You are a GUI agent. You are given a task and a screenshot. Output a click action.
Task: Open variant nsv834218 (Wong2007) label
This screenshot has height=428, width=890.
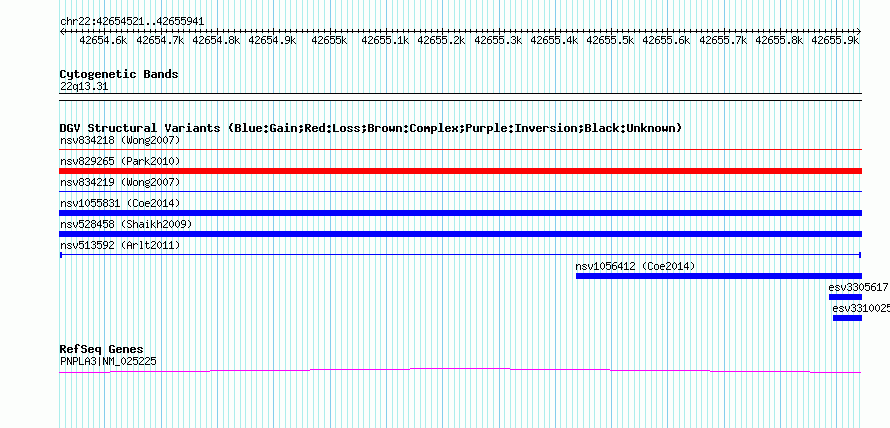[x=120, y=140]
